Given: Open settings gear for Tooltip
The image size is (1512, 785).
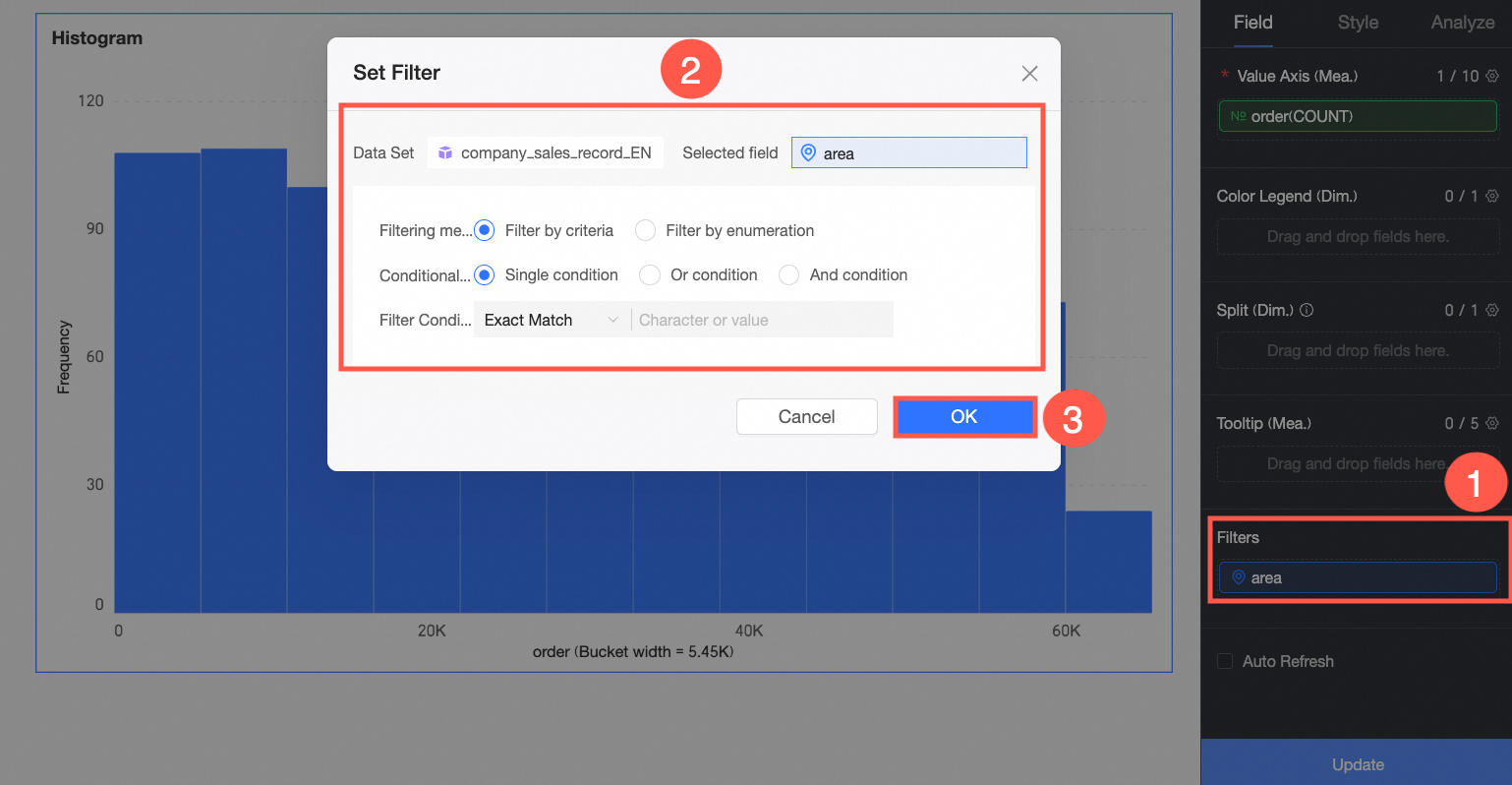Looking at the screenshot, I should pos(1492,423).
